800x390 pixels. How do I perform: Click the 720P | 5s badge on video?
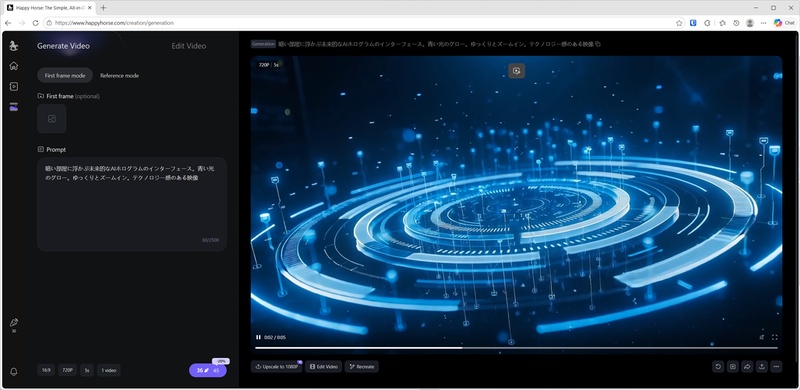268,65
